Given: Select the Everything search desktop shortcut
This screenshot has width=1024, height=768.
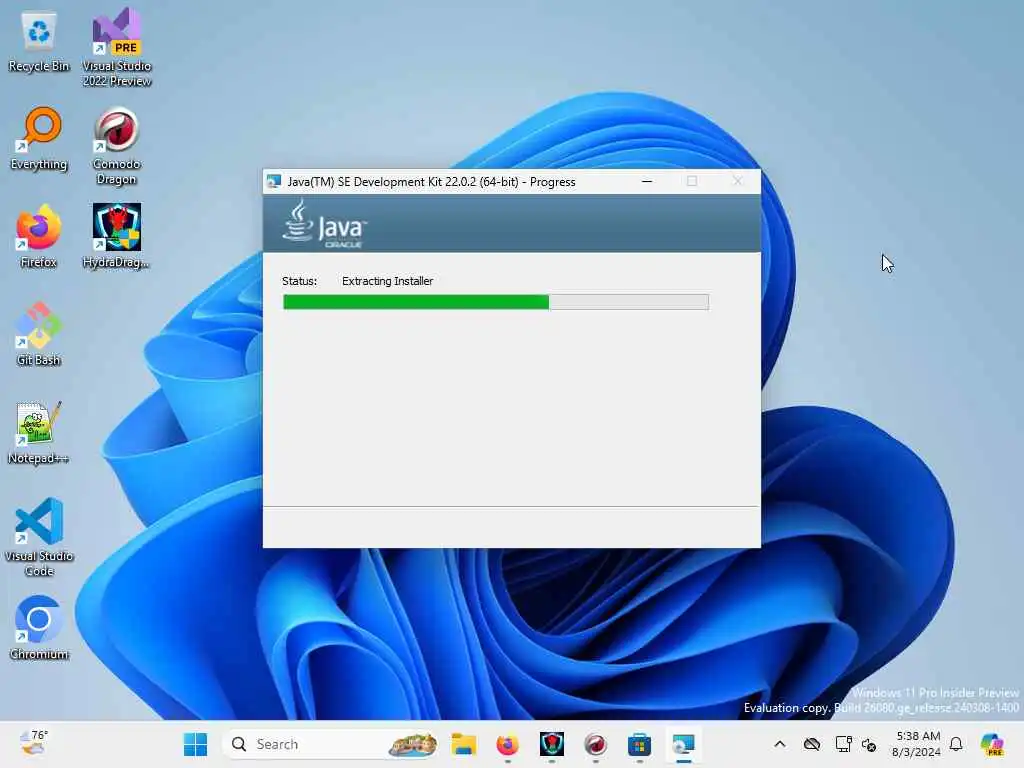Looking at the screenshot, I should (x=39, y=140).
